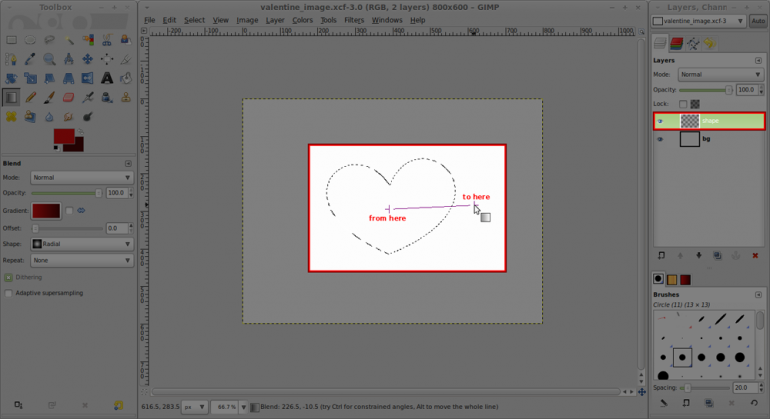
Task: Open the px unit dropdown in status bar
Action: (194, 407)
